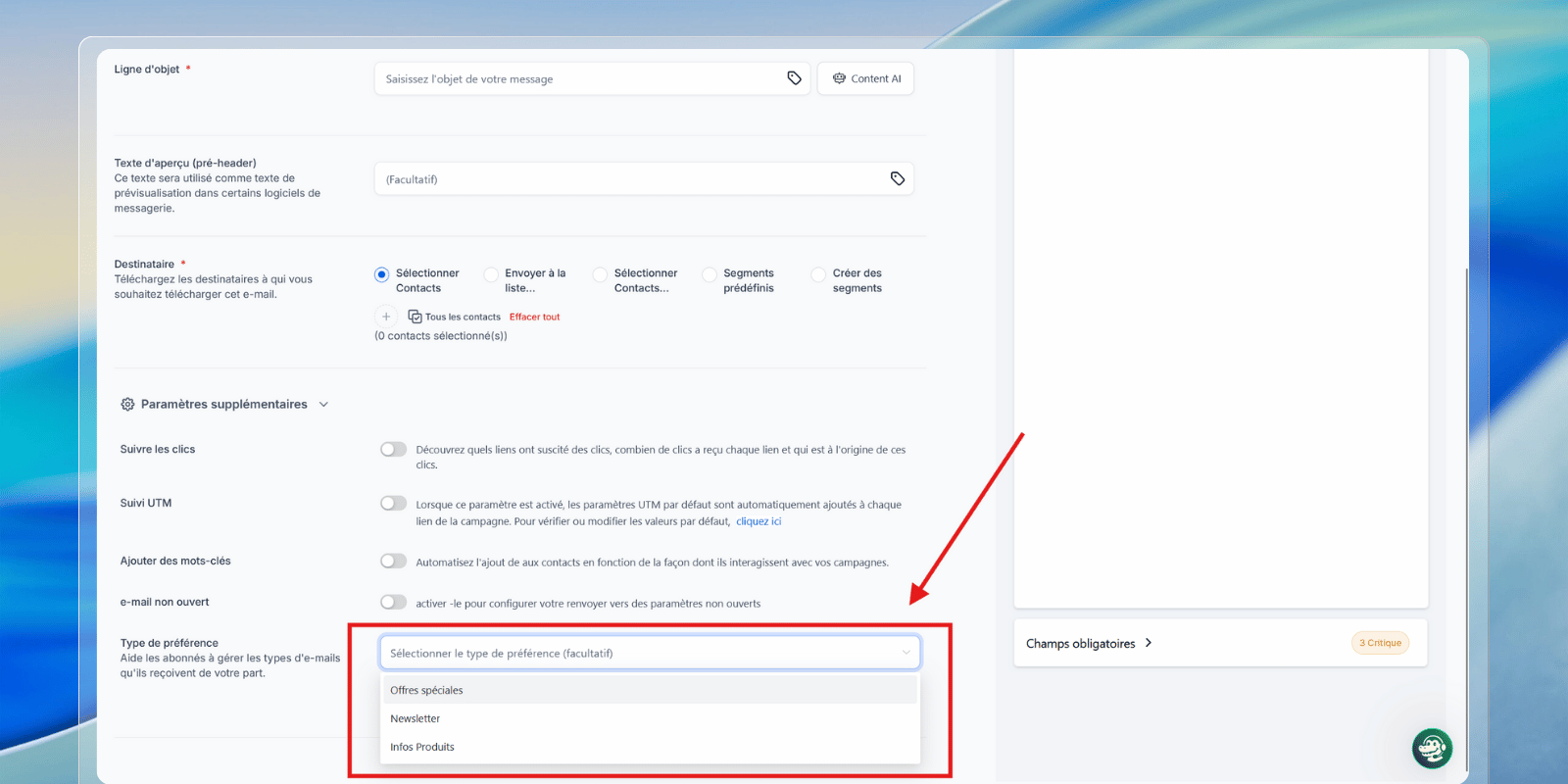Collapse the Paramètres supplémentaires section chevron
Screen dimensions: 1568x784
(x=323, y=404)
